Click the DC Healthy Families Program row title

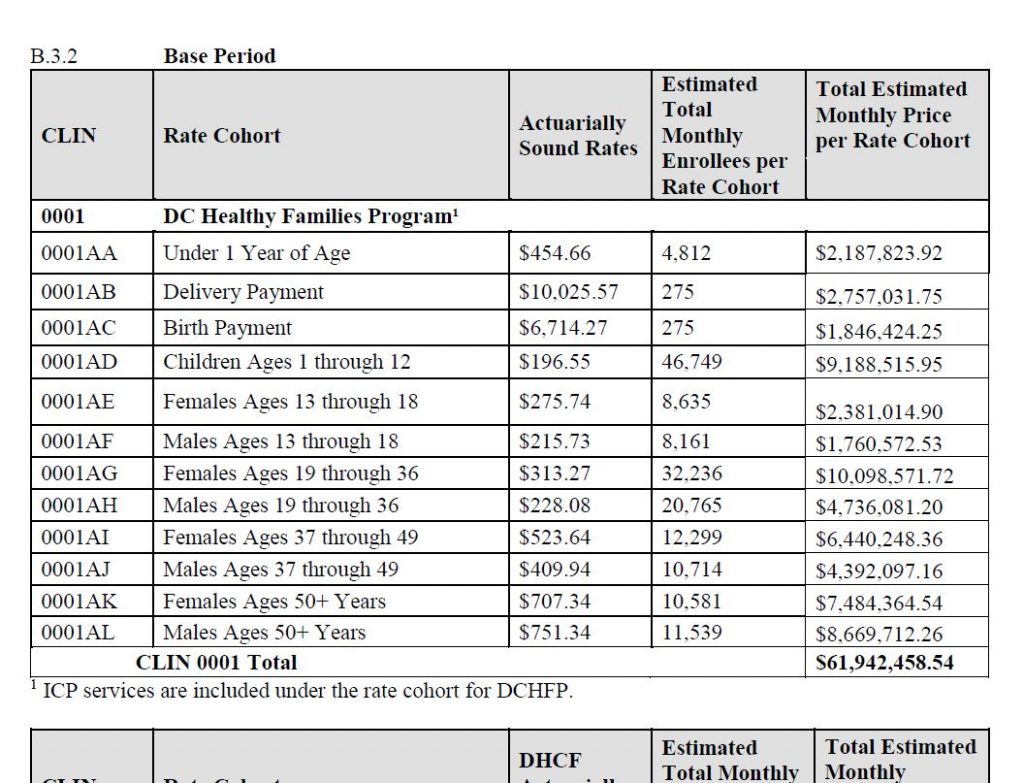coord(310,216)
